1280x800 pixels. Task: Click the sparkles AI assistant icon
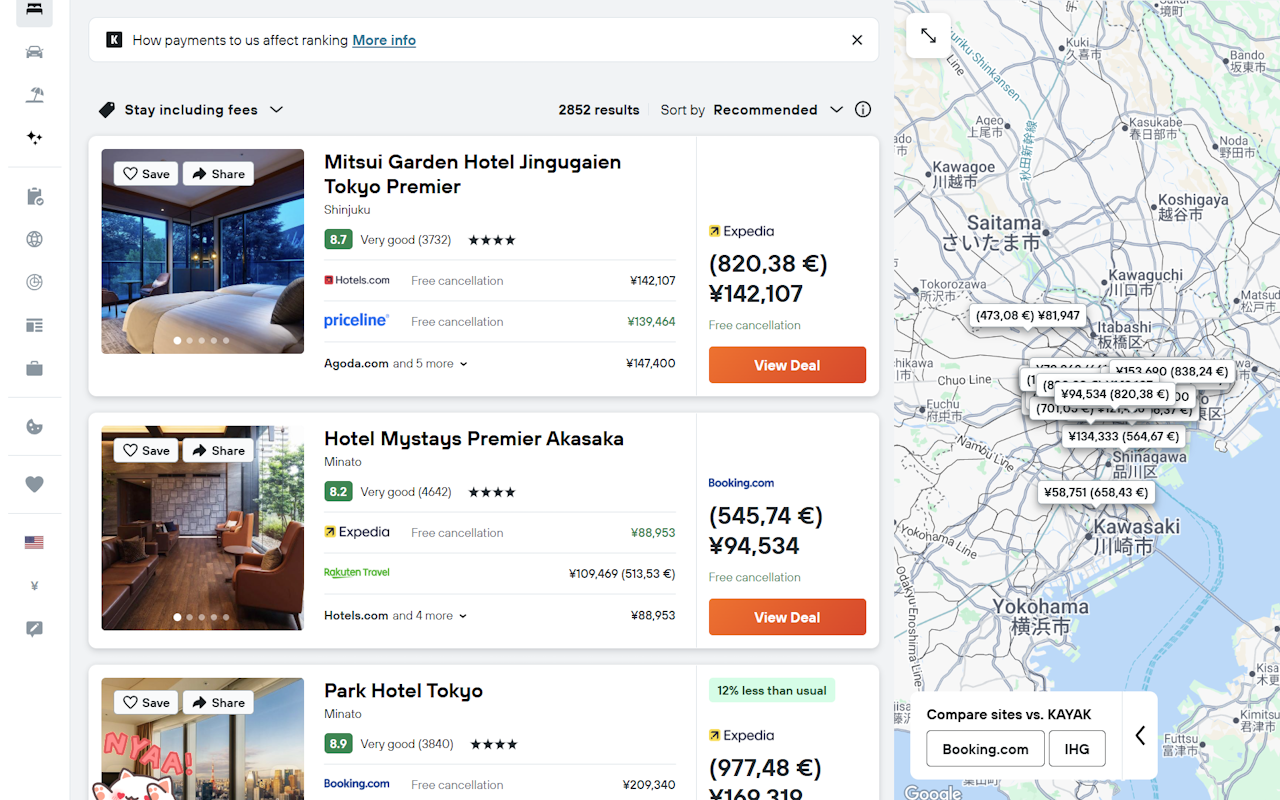point(34,138)
